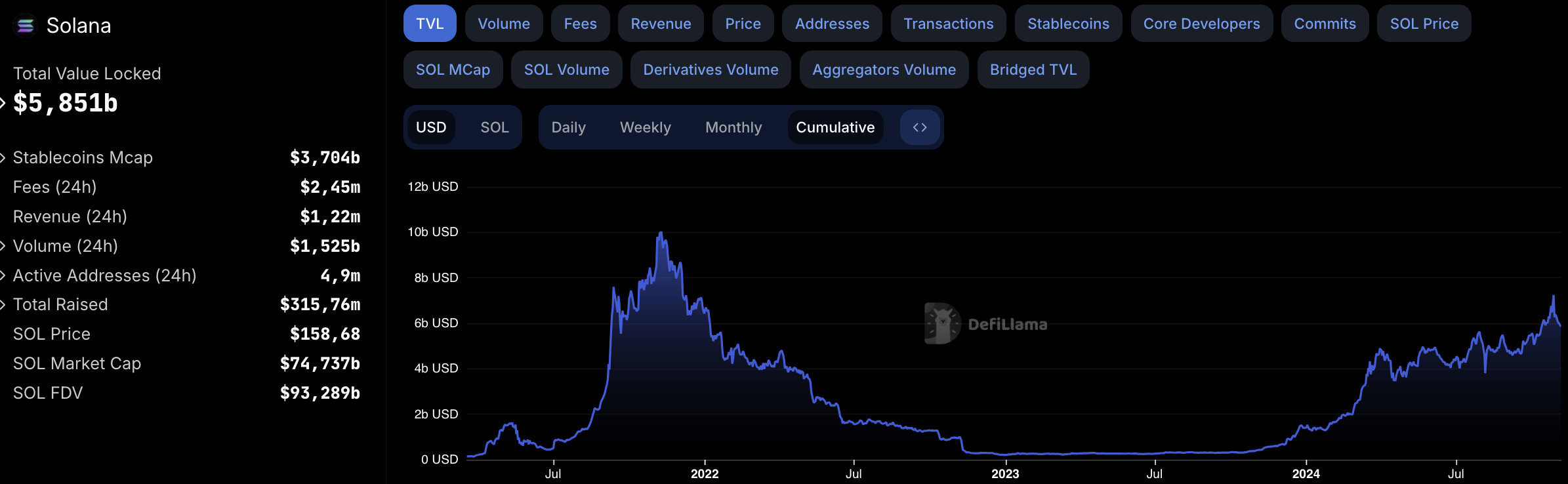1568x484 pixels.
Task: Enable the Derivatives Volume metric
Action: pyautogui.click(x=711, y=70)
